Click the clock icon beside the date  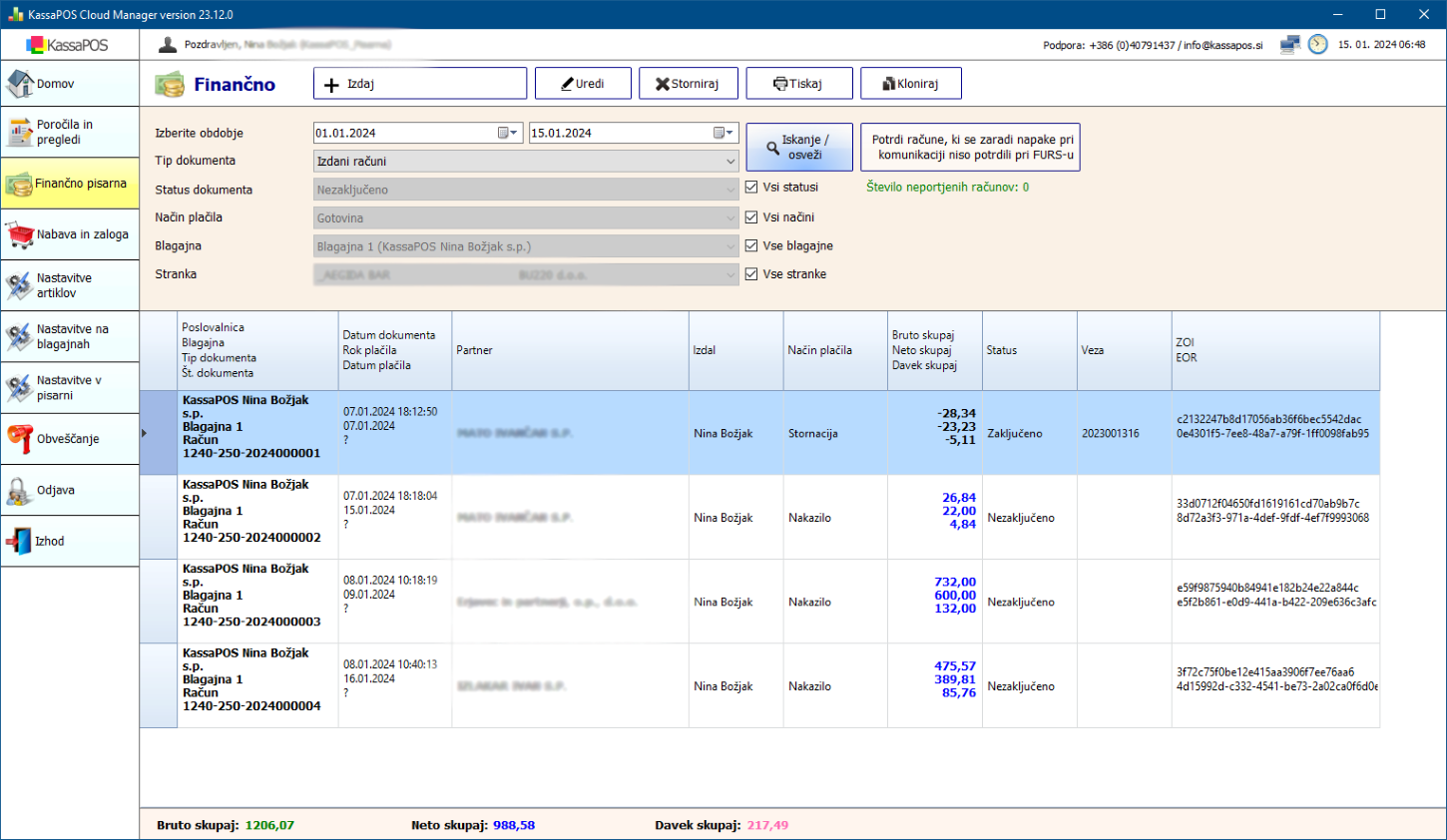pyautogui.click(x=1318, y=45)
